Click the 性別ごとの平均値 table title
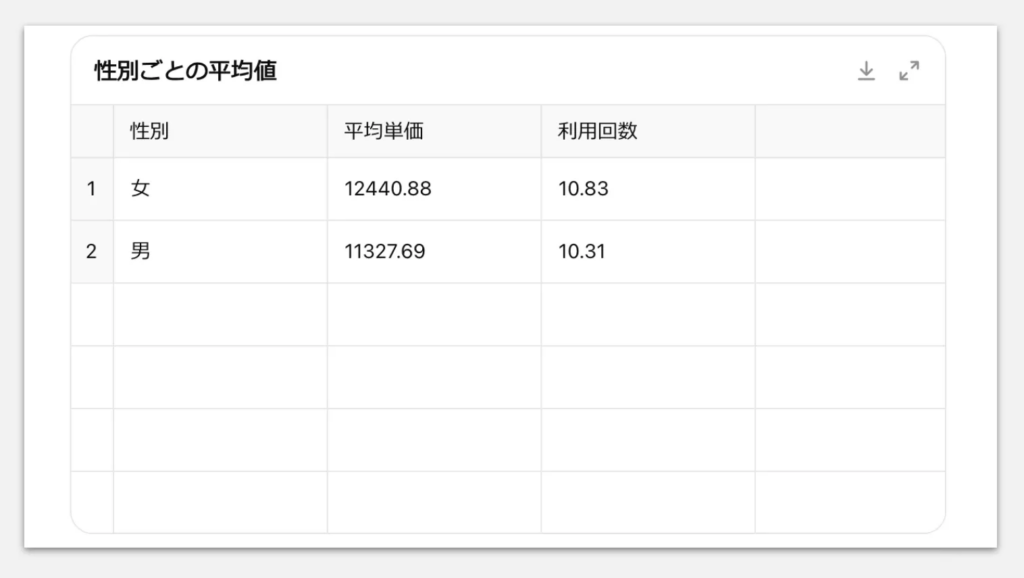Screen dimensions: 1024x578 point(185,71)
